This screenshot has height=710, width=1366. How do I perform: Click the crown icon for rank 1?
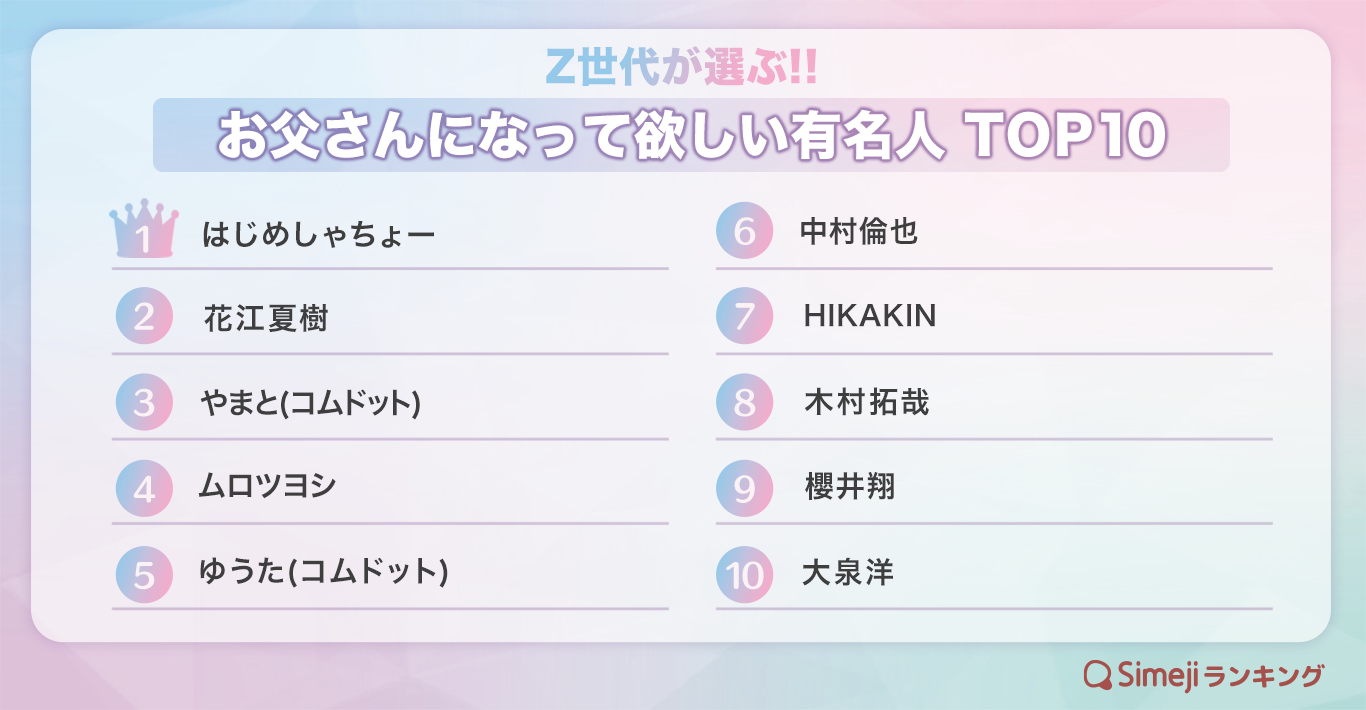point(144,229)
